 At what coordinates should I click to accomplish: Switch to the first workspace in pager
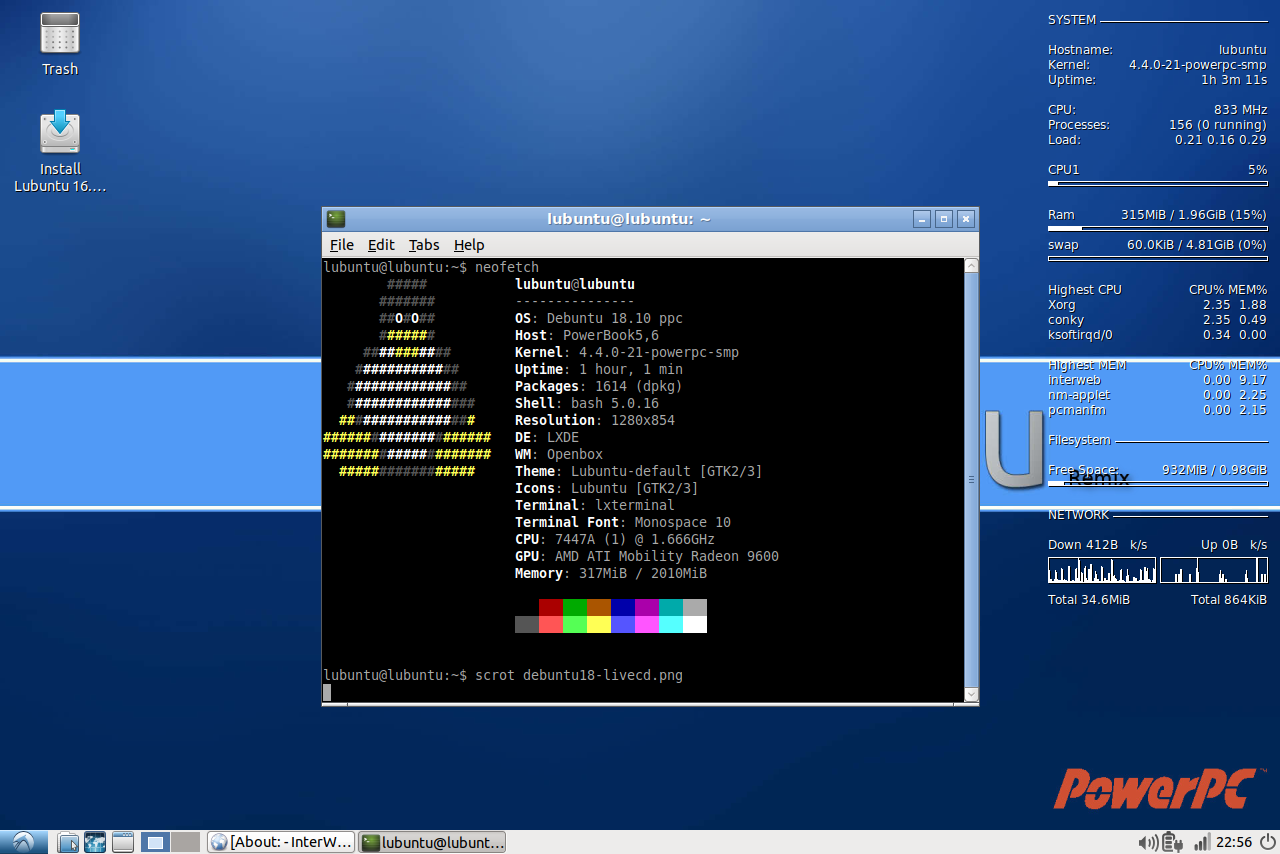155,842
